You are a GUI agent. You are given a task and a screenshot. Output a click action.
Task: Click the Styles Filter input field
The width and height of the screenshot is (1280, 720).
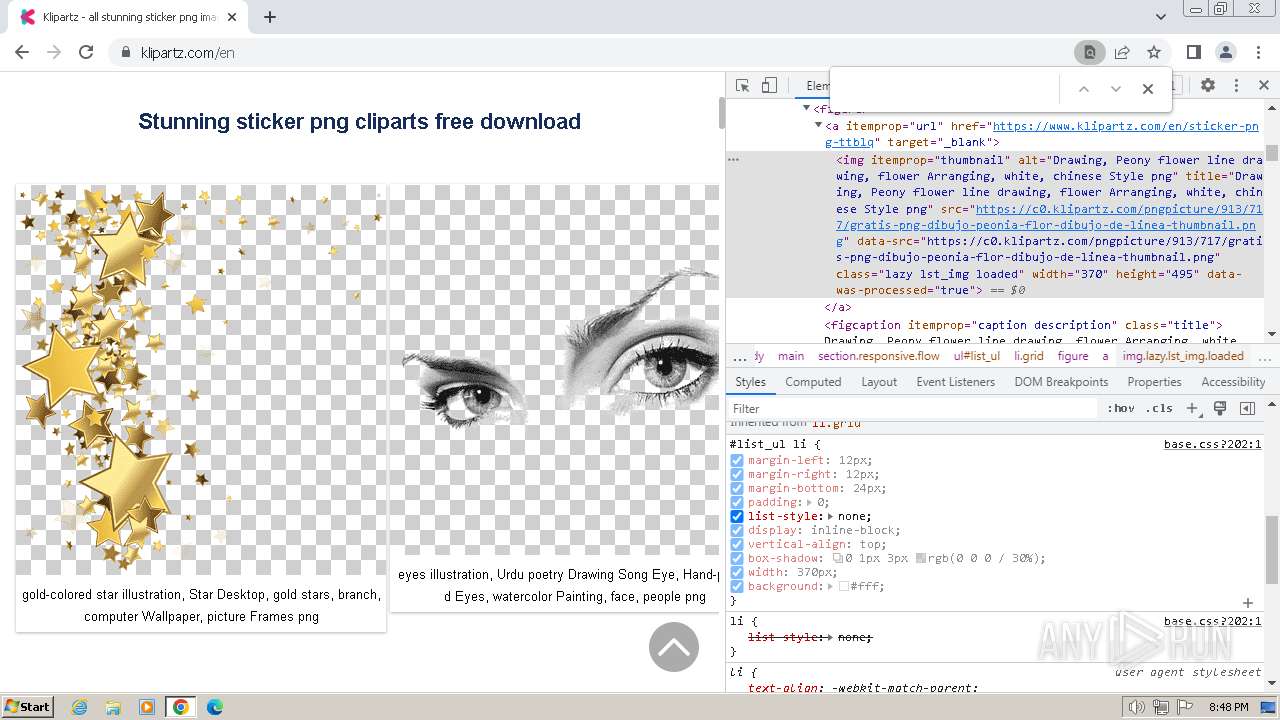[912, 409]
